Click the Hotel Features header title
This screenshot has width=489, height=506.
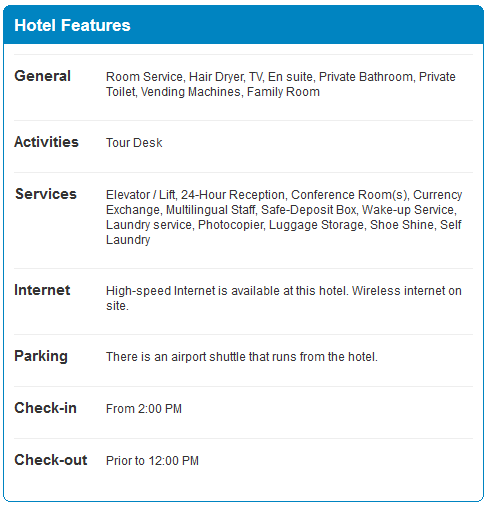click(x=72, y=25)
